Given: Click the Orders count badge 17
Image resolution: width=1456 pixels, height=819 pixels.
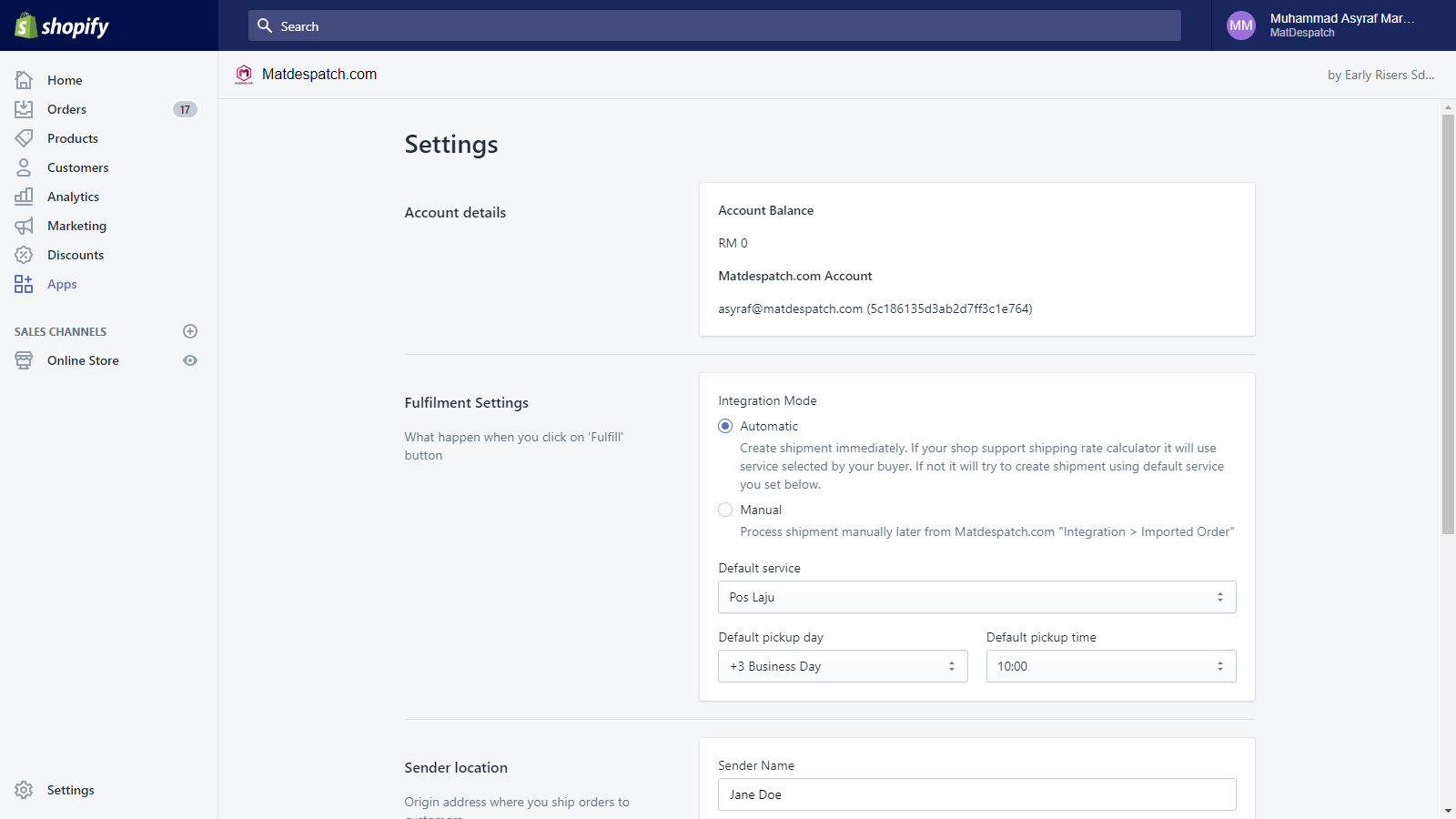Looking at the screenshot, I should point(185,109).
